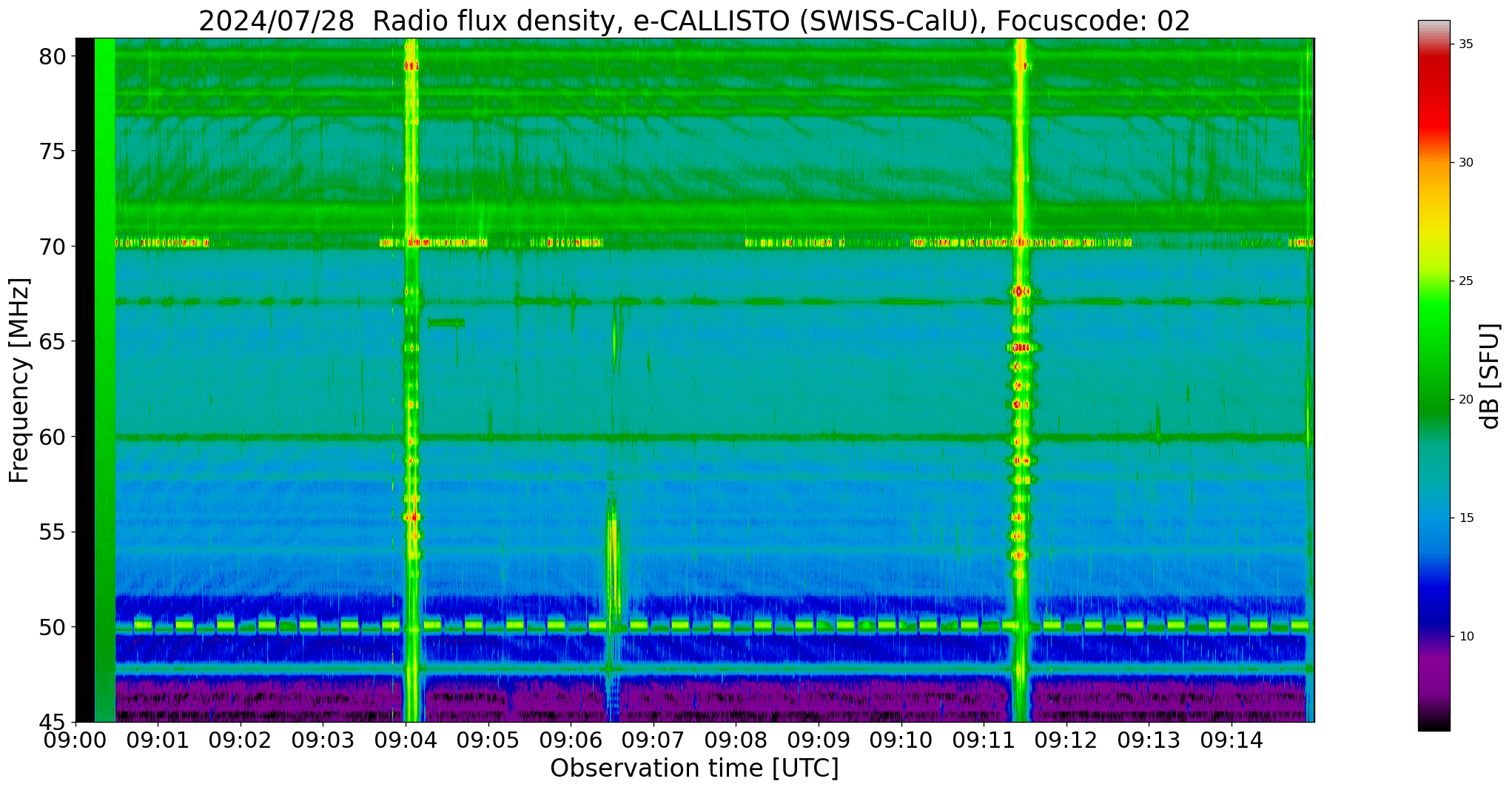Viewport: 1512px width, 790px height.
Task: Click the 09:05 time tick label
Action: pyautogui.click(x=488, y=740)
